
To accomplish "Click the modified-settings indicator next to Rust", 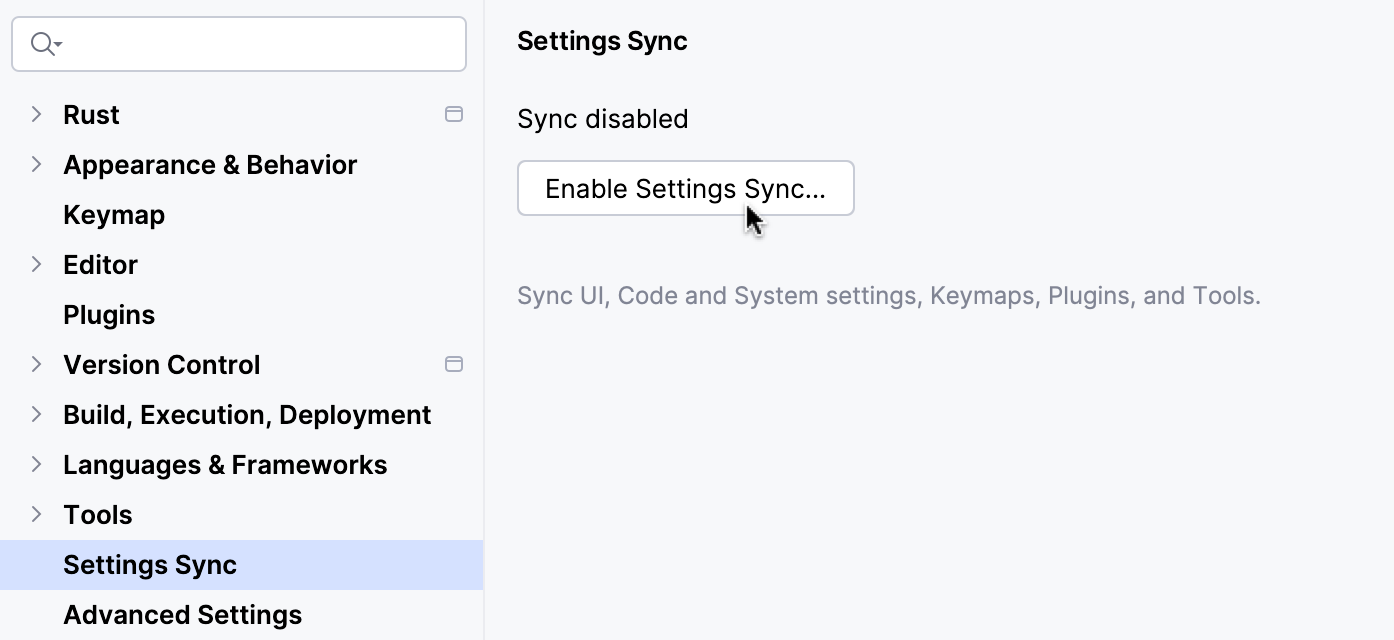I will [454, 114].
